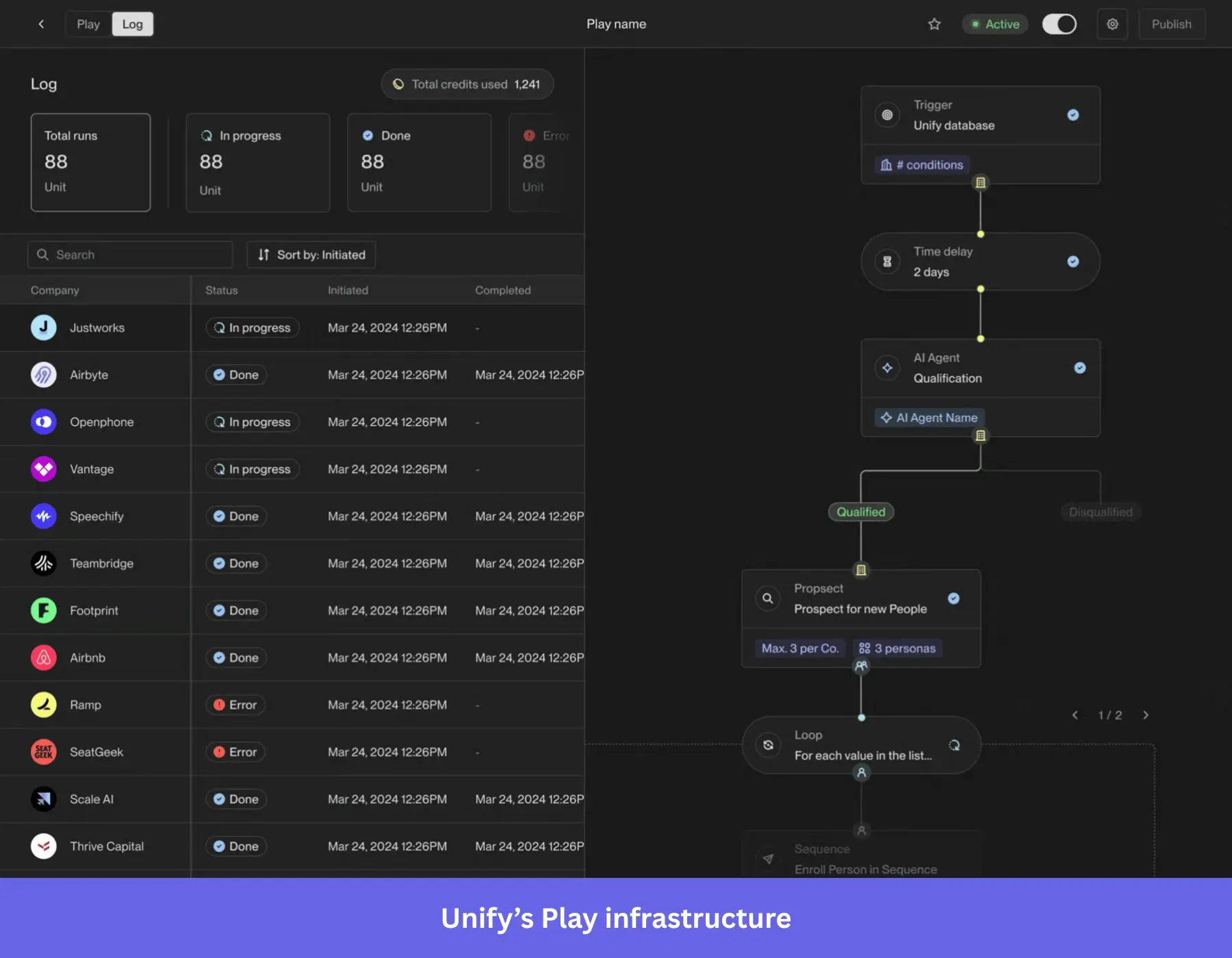Open play settings via the gear icon
Image resolution: width=1232 pixels, height=958 pixels.
point(1112,24)
